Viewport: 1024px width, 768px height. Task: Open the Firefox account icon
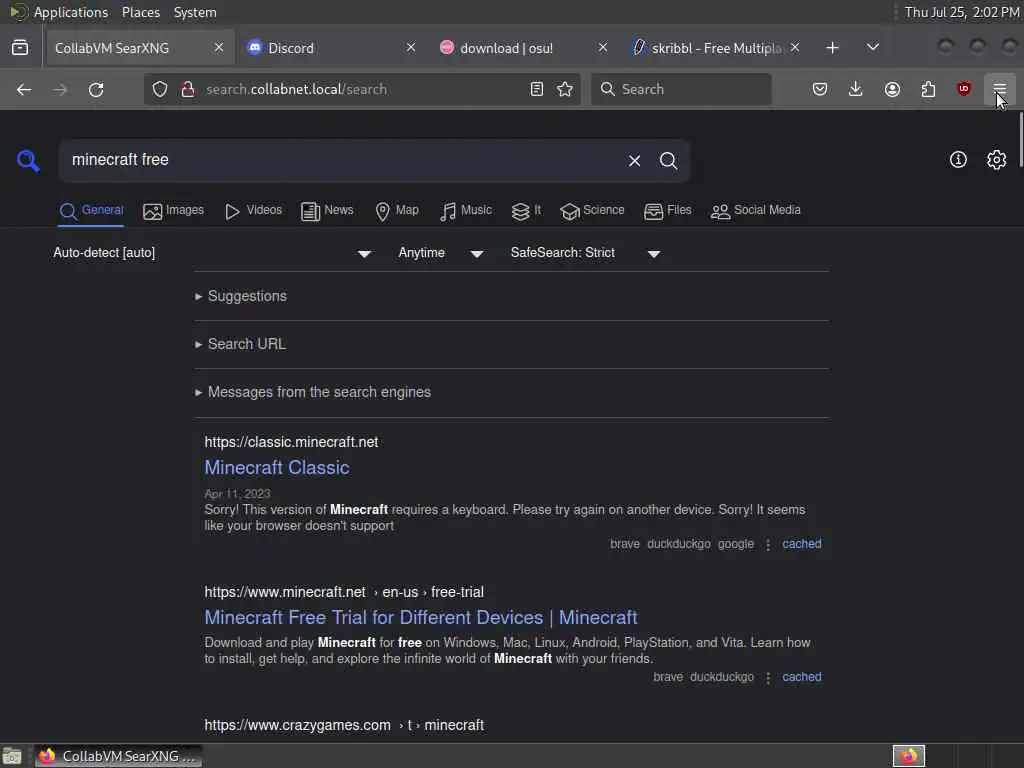click(892, 89)
